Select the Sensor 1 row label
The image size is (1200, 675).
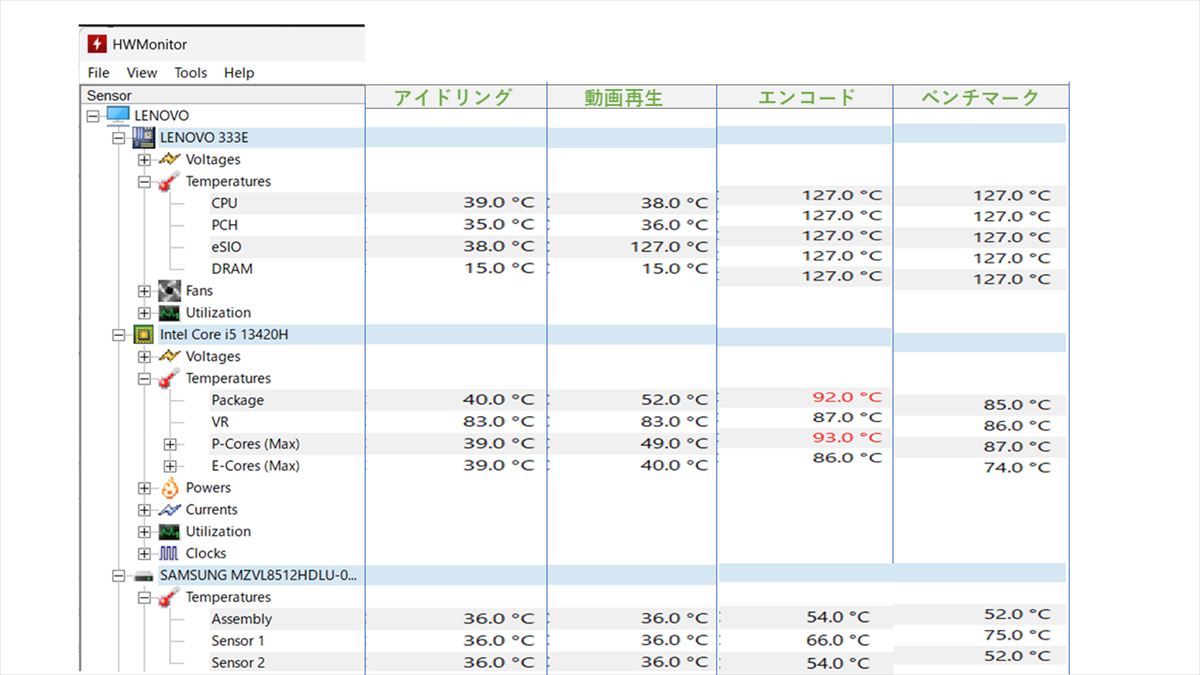(238, 641)
